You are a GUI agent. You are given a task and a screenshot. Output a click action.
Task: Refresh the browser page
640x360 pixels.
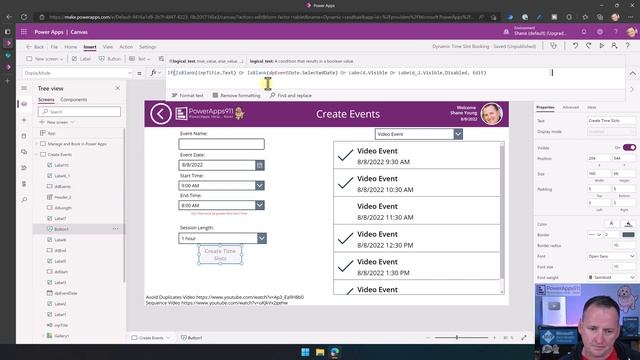click(24, 17)
